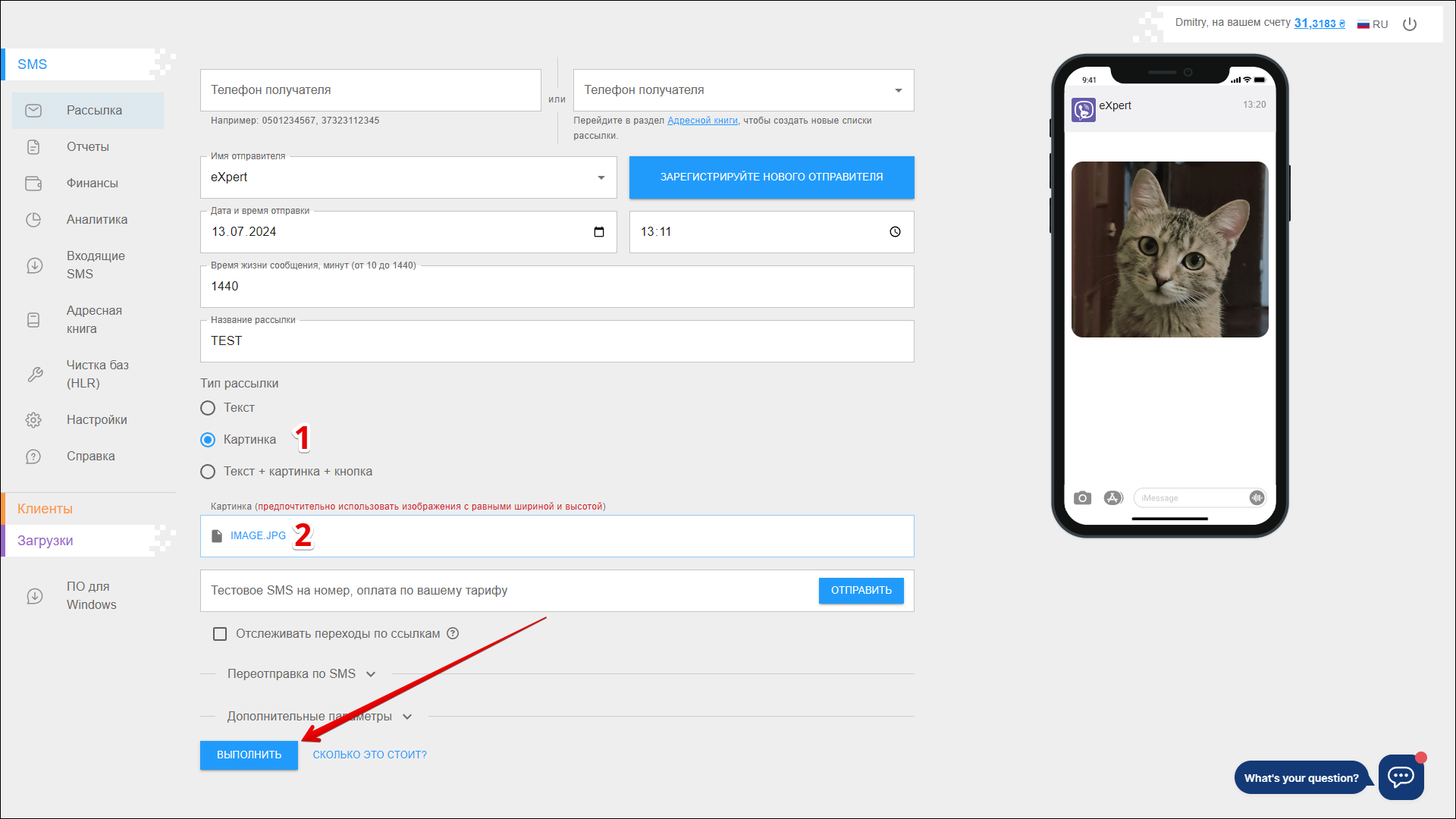Screen dimensions: 1456x819
Task: Enable Отслеживать переходы по ссылкам checkbox
Action: pyautogui.click(x=220, y=634)
